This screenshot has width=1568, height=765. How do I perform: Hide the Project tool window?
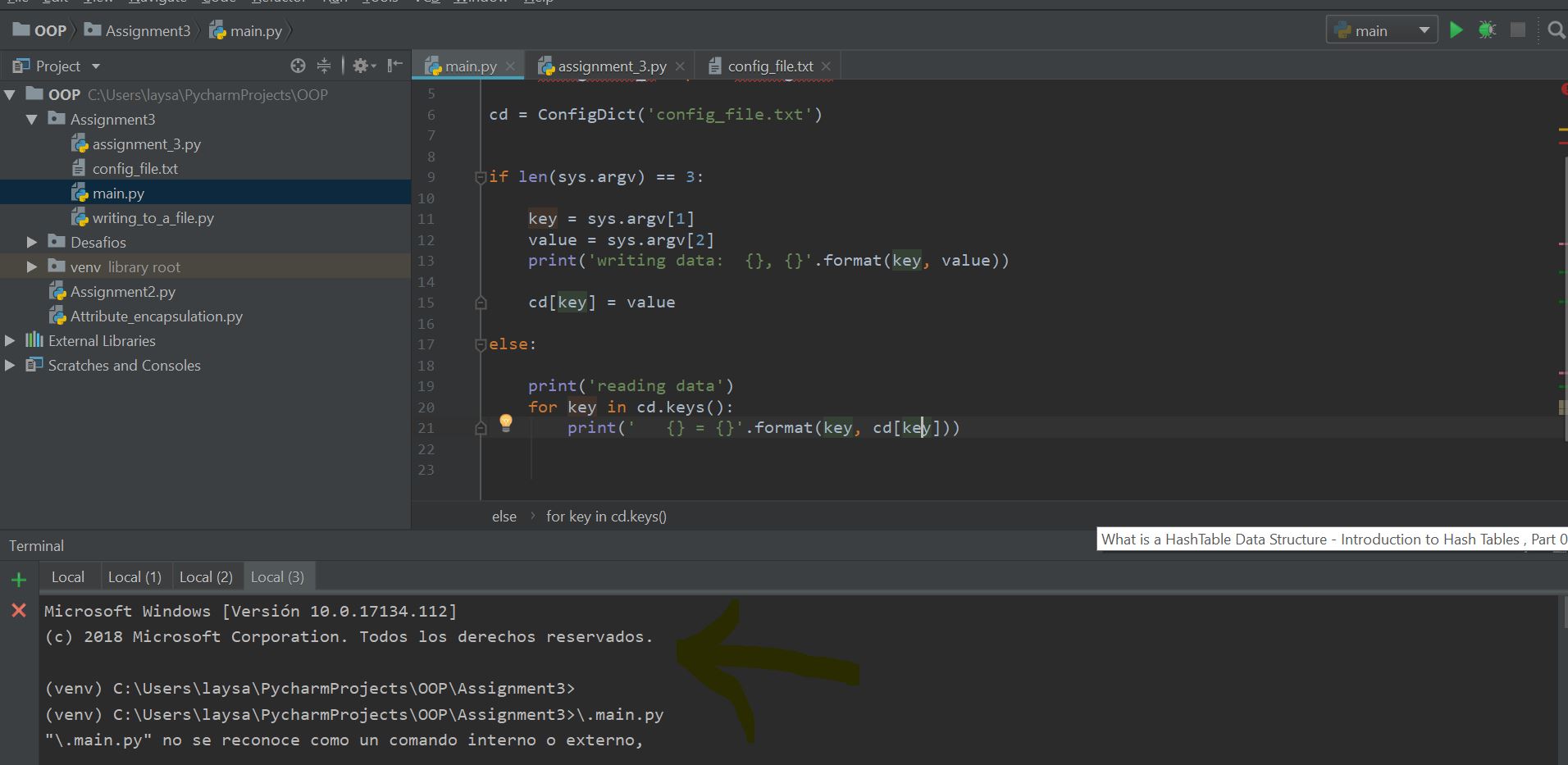(394, 66)
